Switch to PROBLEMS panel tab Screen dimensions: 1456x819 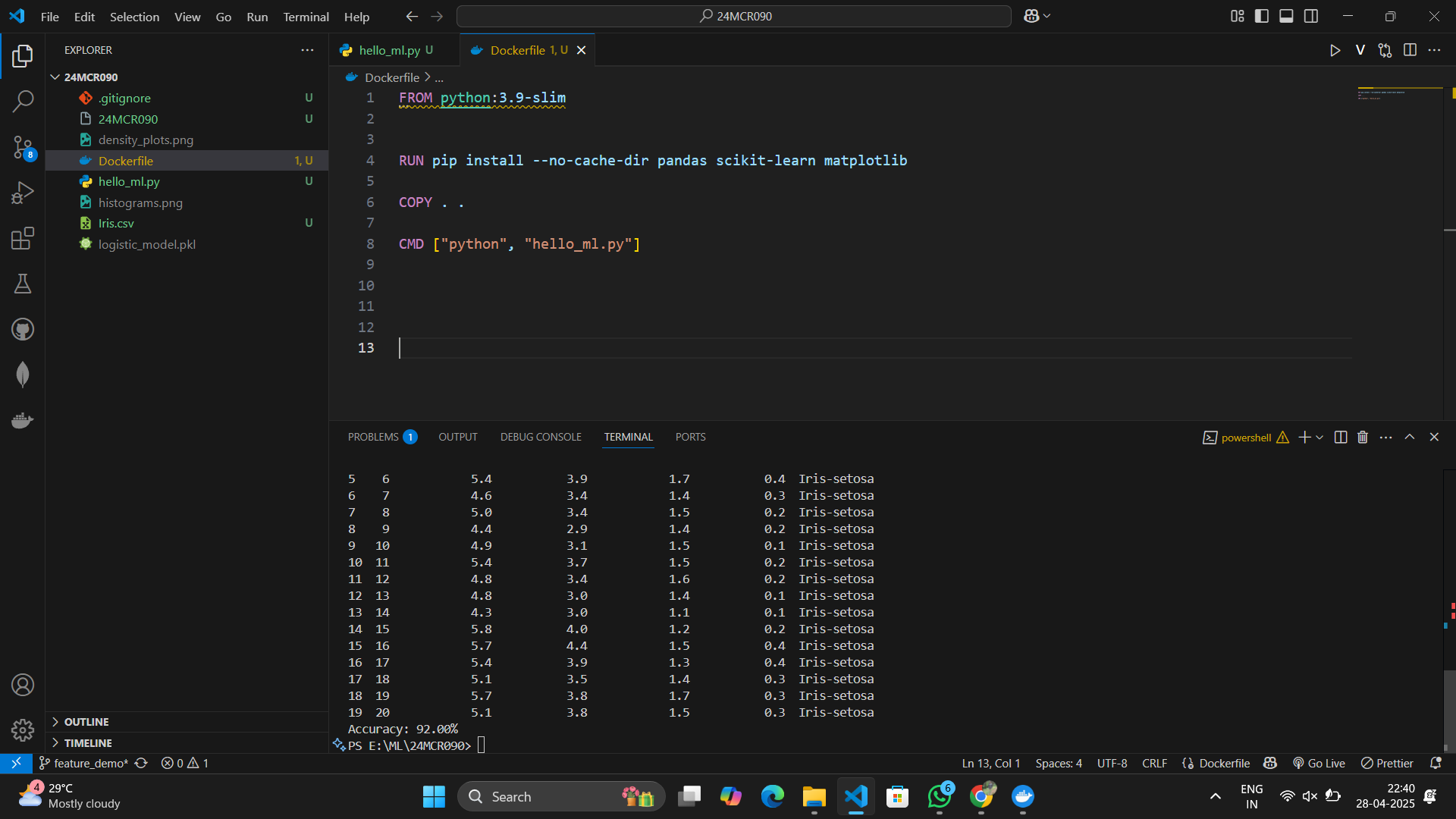[x=381, y=437]
